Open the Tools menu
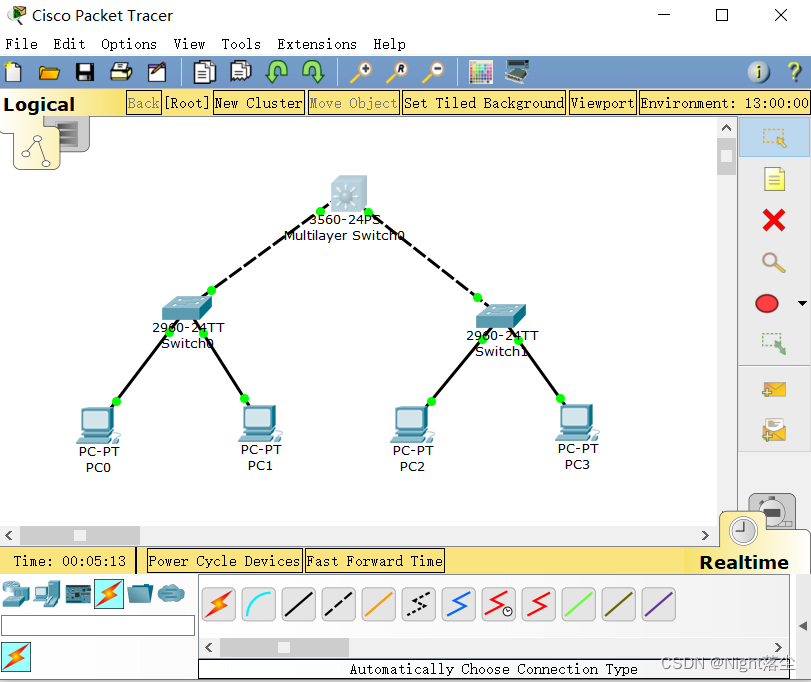The image size is (811, 682). (241, 44)
